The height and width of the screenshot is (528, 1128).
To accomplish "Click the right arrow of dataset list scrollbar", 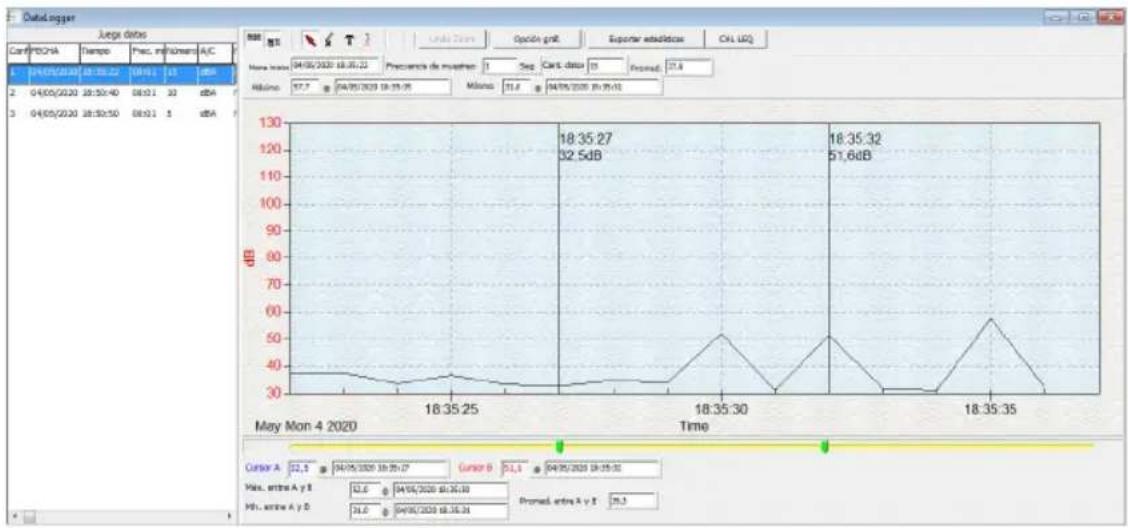I will (229, 516).
